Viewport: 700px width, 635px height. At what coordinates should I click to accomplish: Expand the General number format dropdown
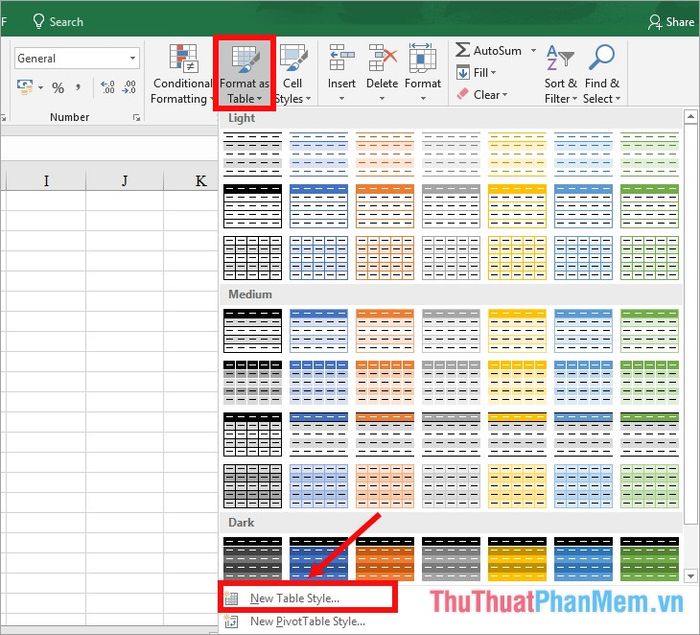(x=133, y=58)
